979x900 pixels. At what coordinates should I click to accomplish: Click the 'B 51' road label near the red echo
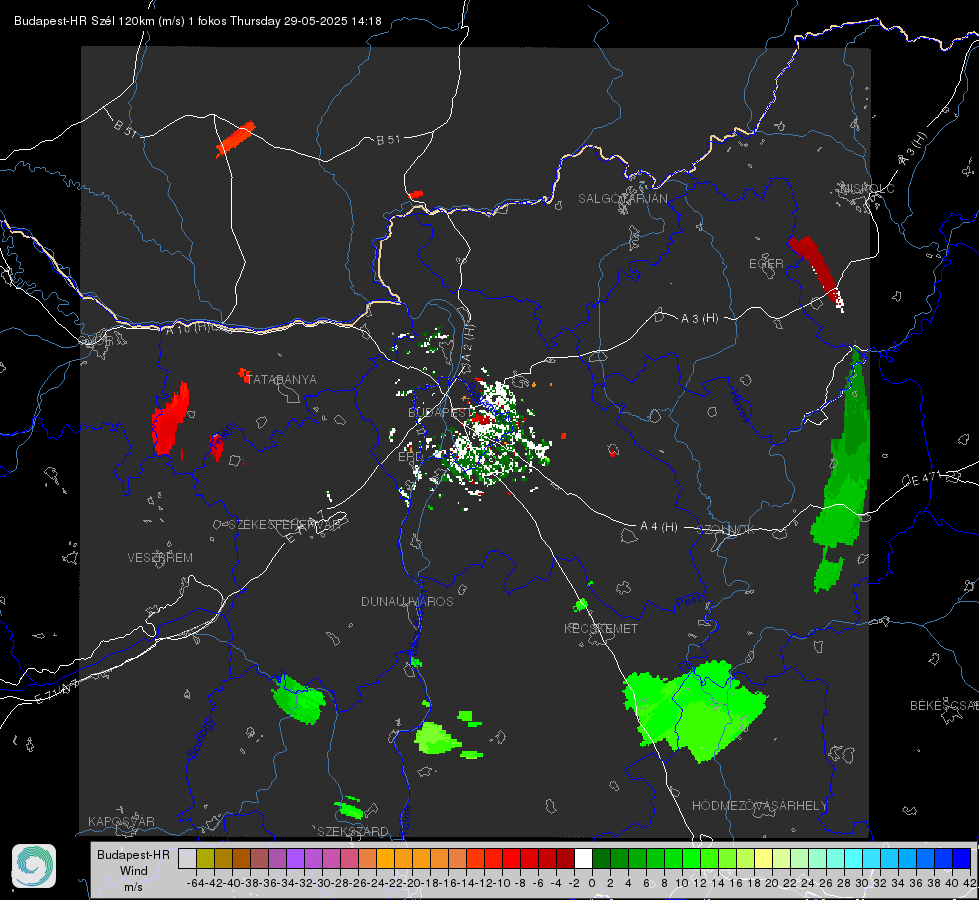point(125,128)
